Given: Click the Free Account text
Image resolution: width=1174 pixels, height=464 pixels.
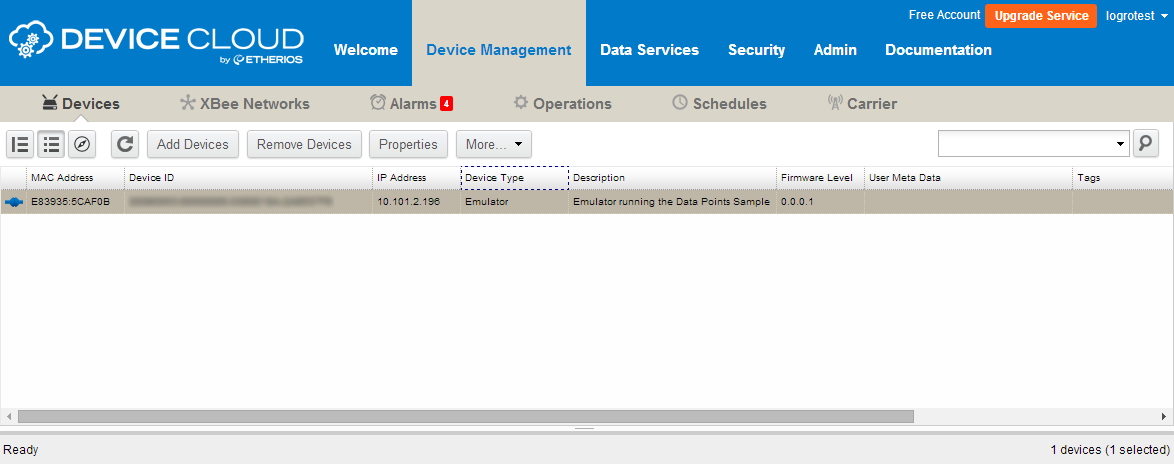Looking at the screenshot, I should 944,15.
